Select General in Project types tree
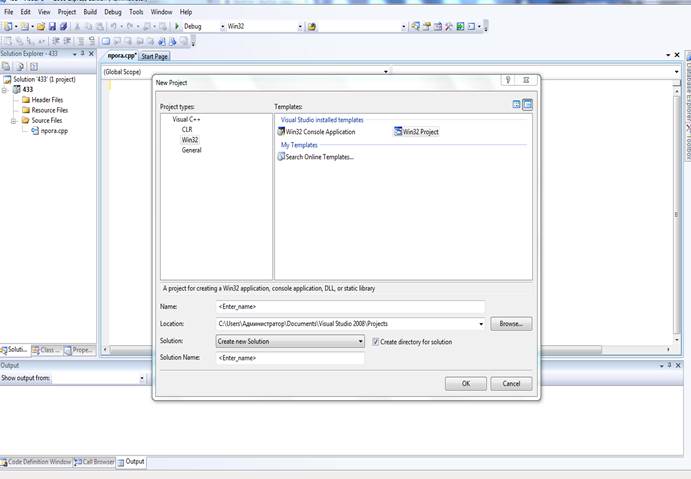This screenshot has height=479, width=691. pos(191,150)
